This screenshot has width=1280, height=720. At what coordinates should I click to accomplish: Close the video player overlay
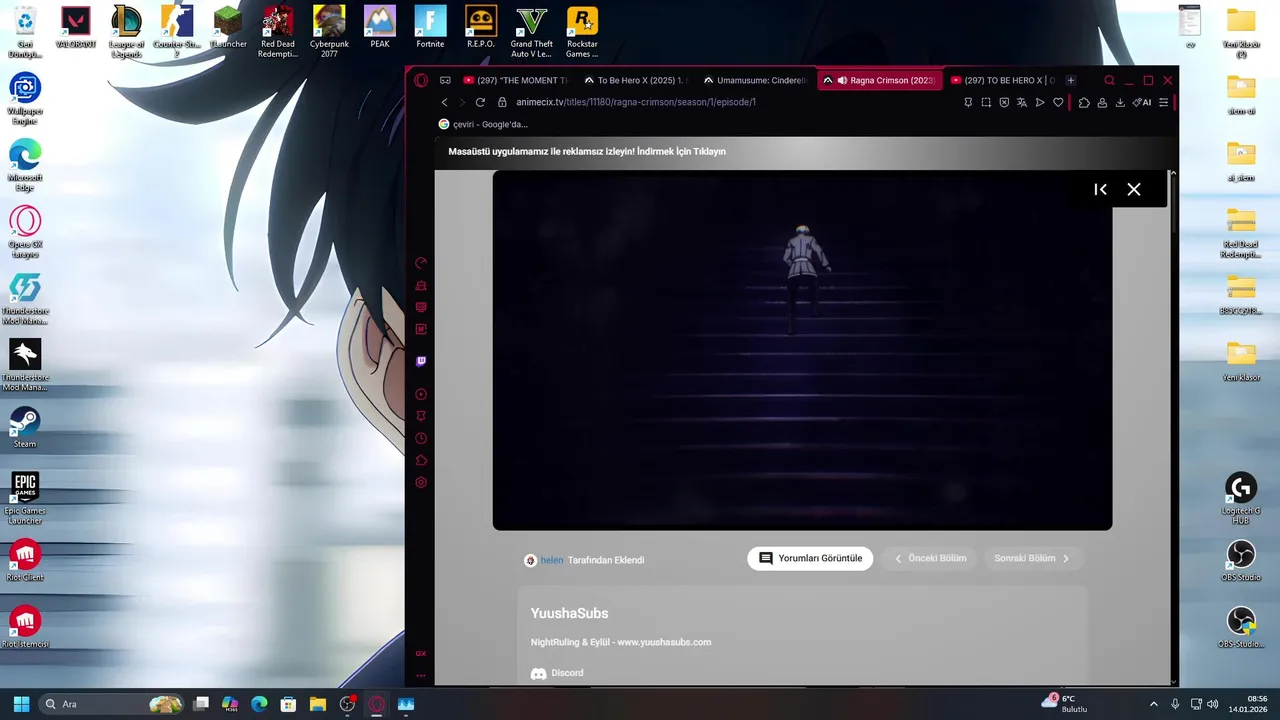point(1134,189)
